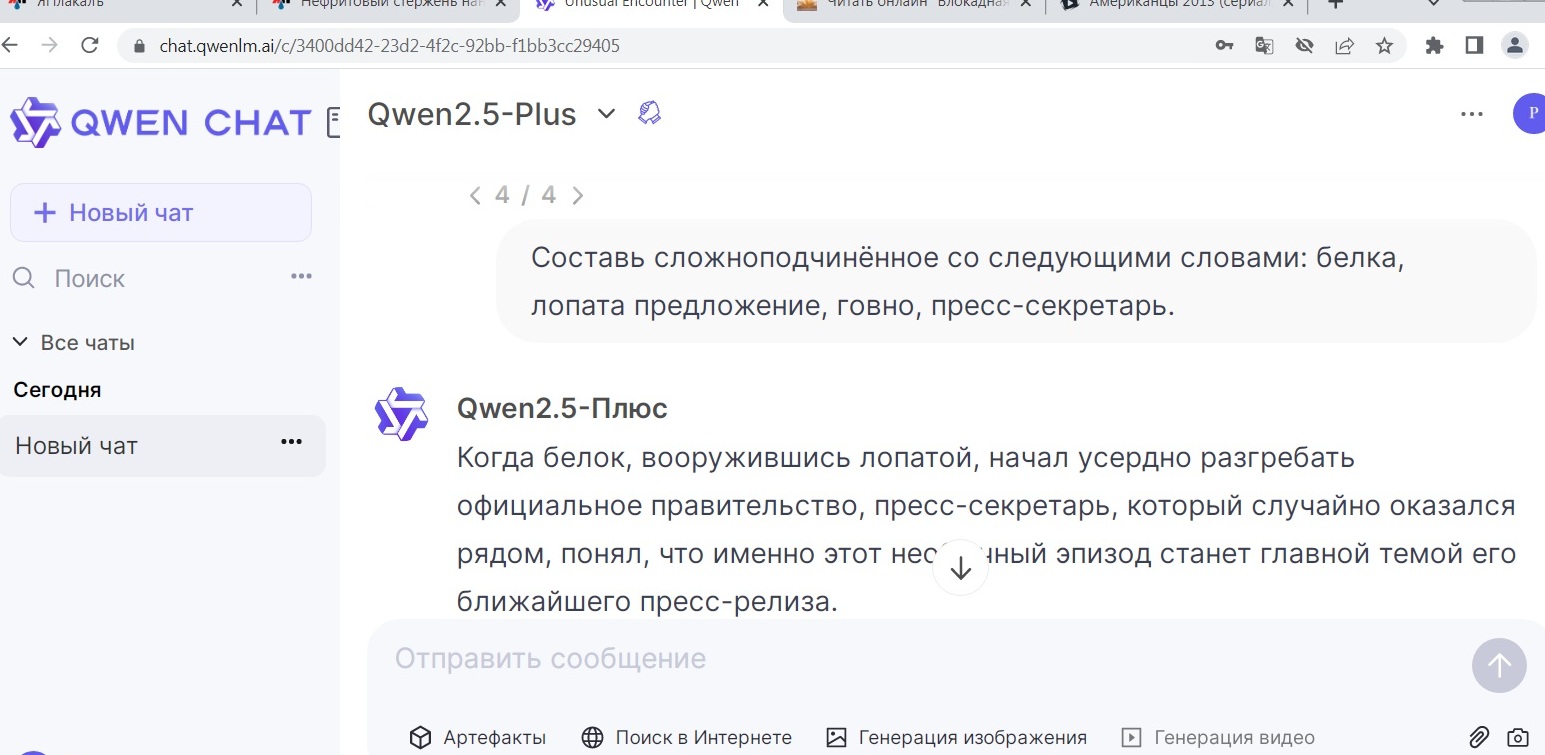Click the 4 / 4 version counter
Image resolution: width=1545 pixels, height=755 pixels.
[x=525, y=195]
